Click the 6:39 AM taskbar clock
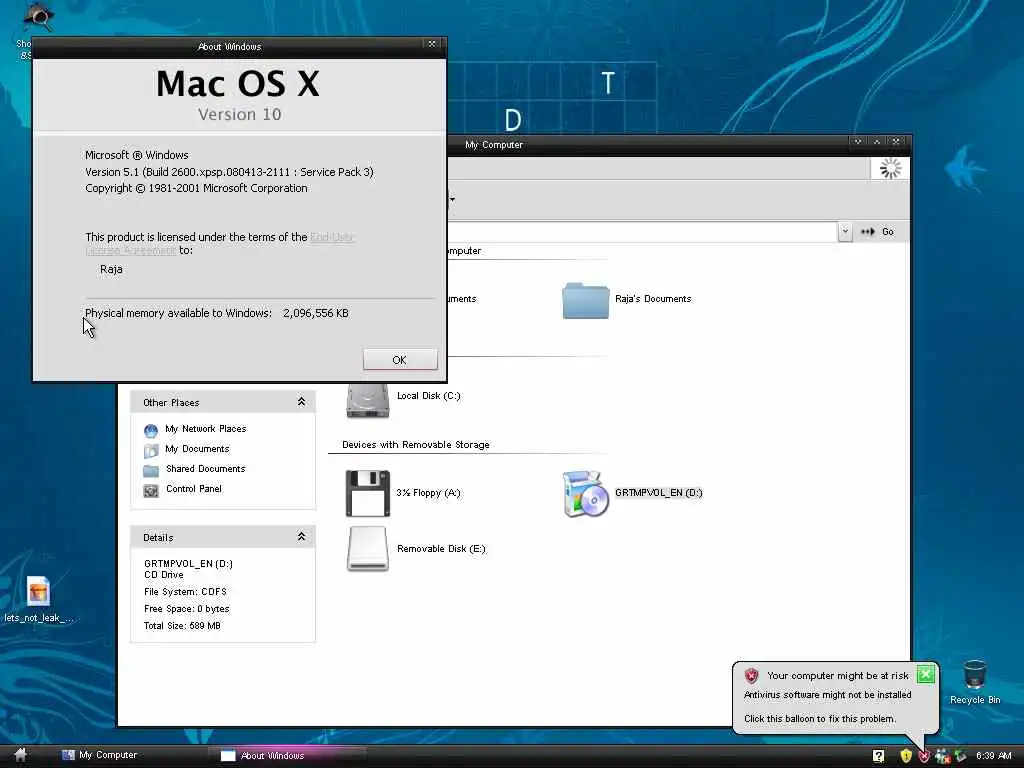This screenshot has width=1024, height=768. (993, 756)
